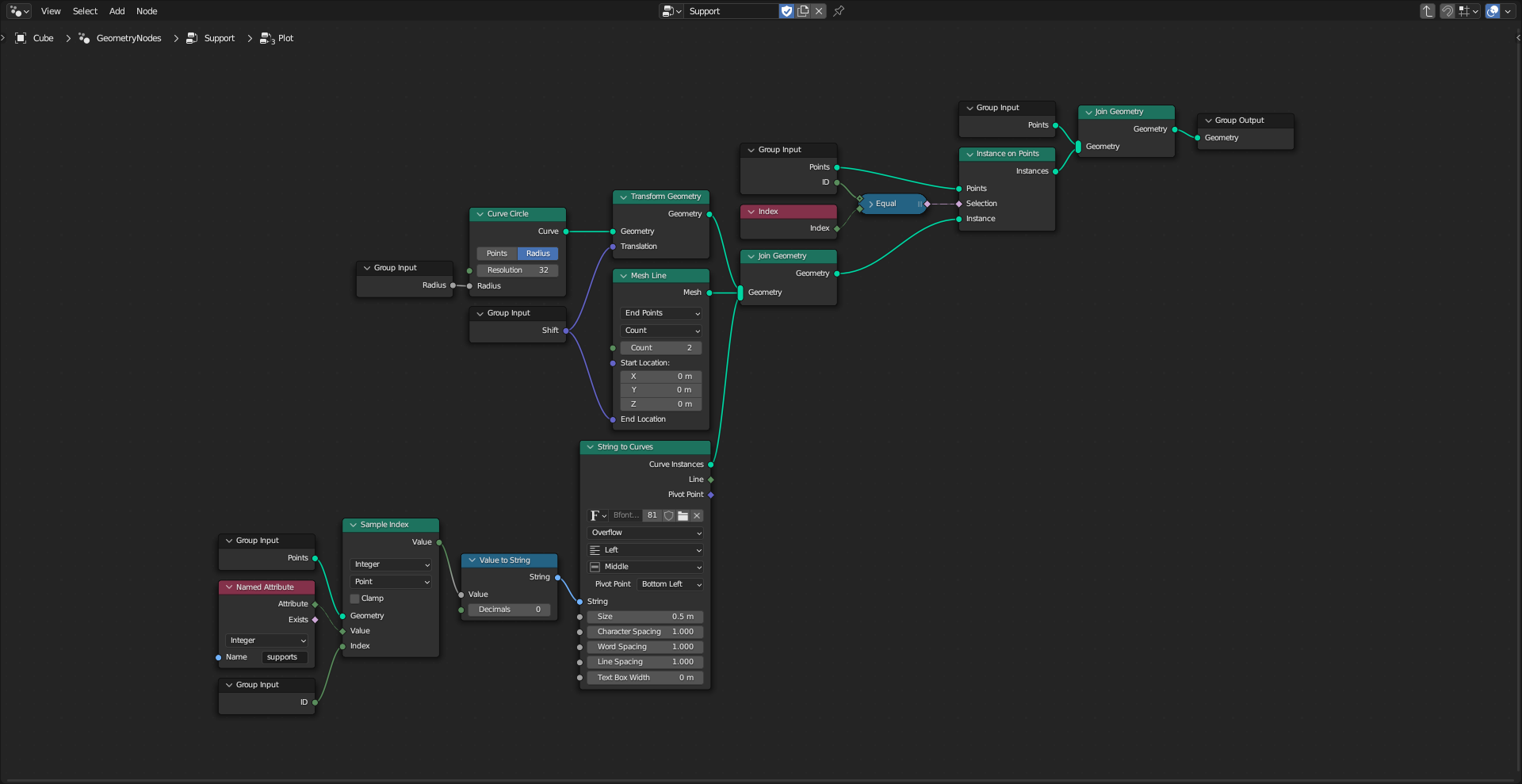1522x784 pixels.
Task: Open the View menu
Action: click(51, 11)
